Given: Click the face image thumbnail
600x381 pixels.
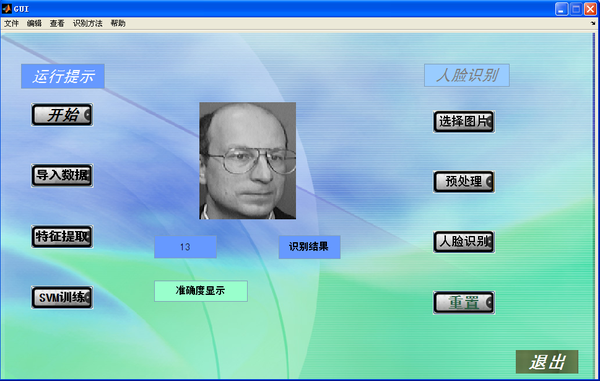Looking at the screenshot, I should tap(248, 161).
